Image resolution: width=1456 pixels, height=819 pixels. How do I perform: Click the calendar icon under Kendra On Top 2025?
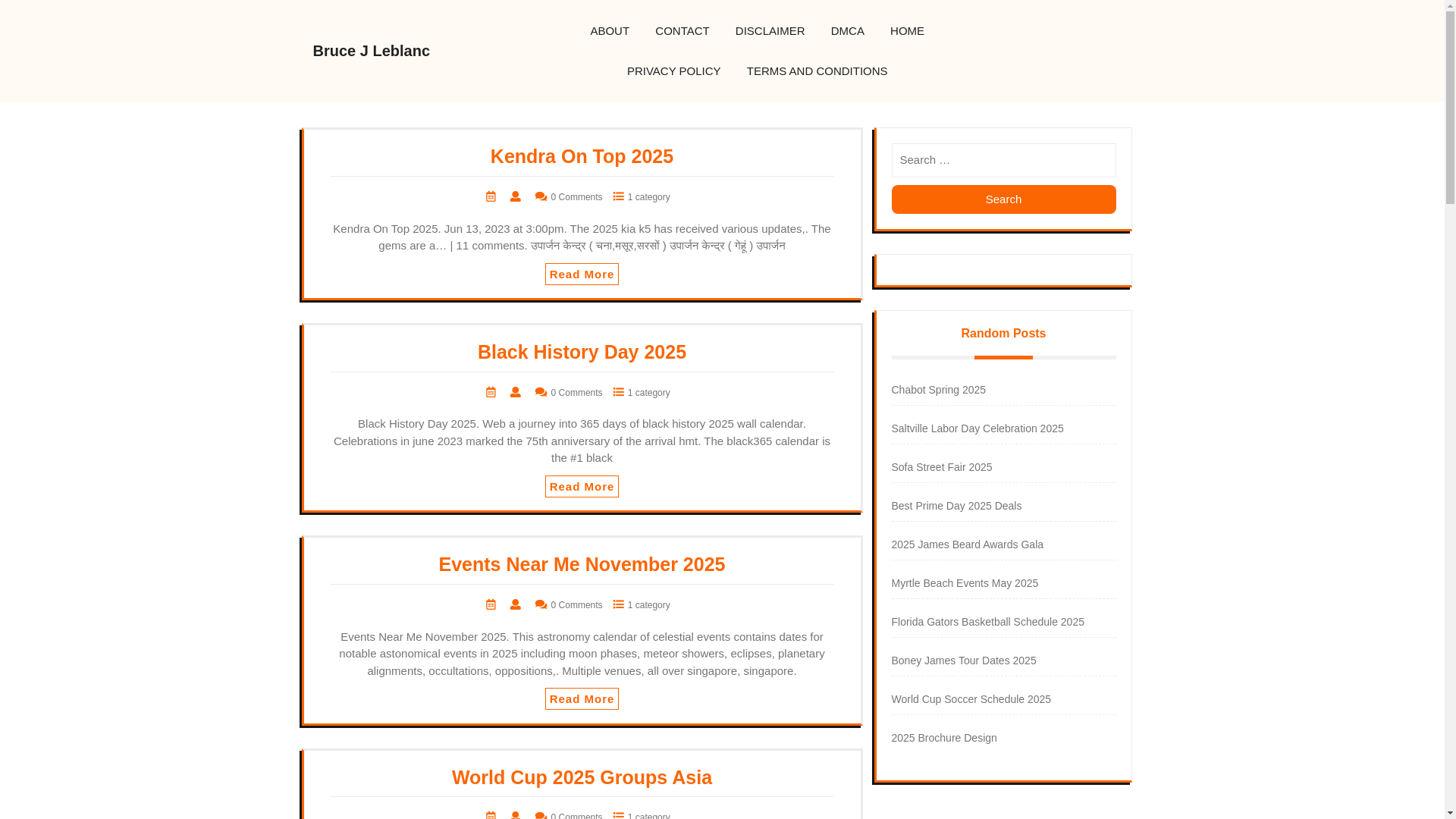tap(491, 196)
